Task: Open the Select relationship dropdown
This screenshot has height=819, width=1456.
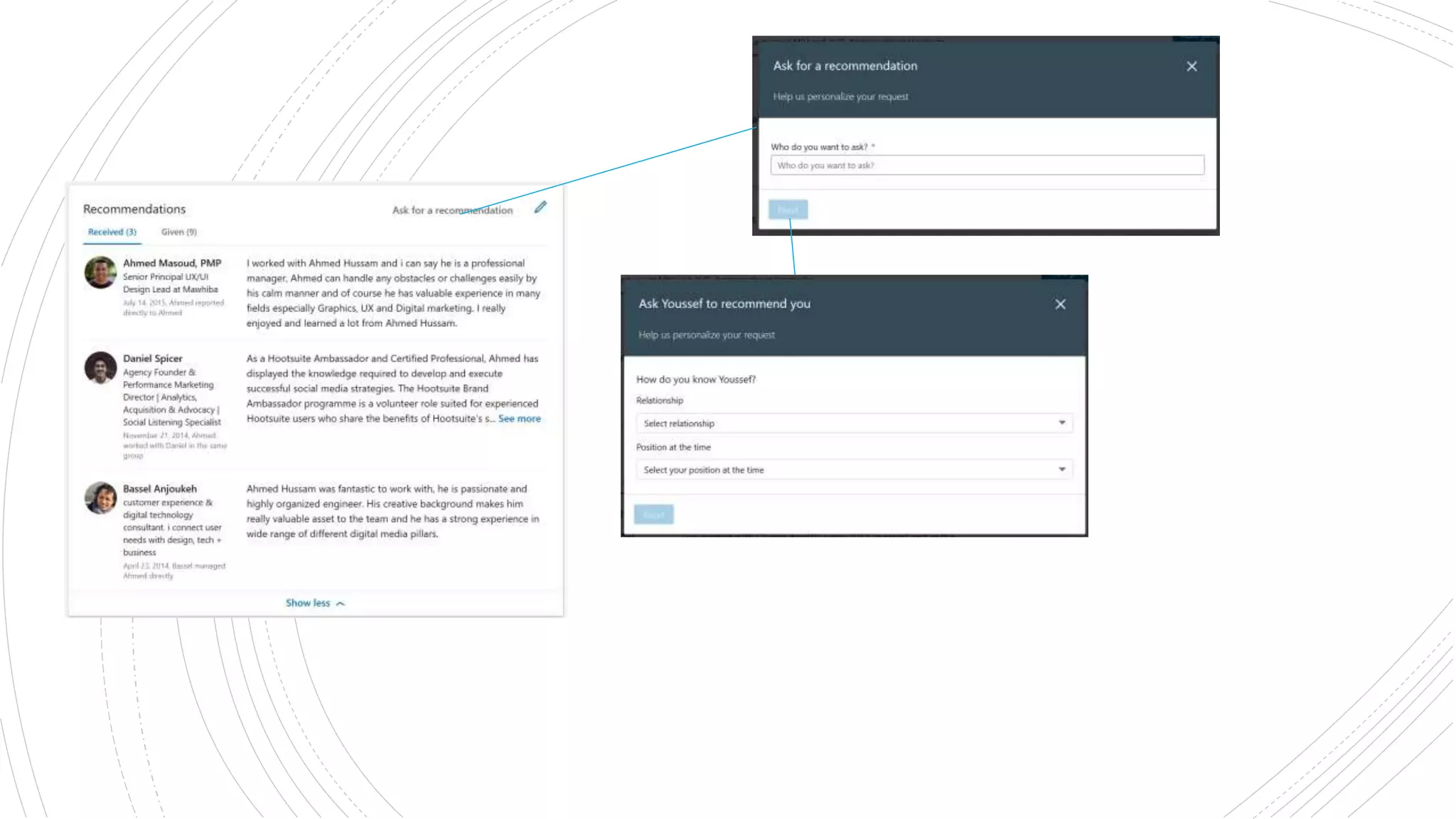Action: click(x=853, y=423)
